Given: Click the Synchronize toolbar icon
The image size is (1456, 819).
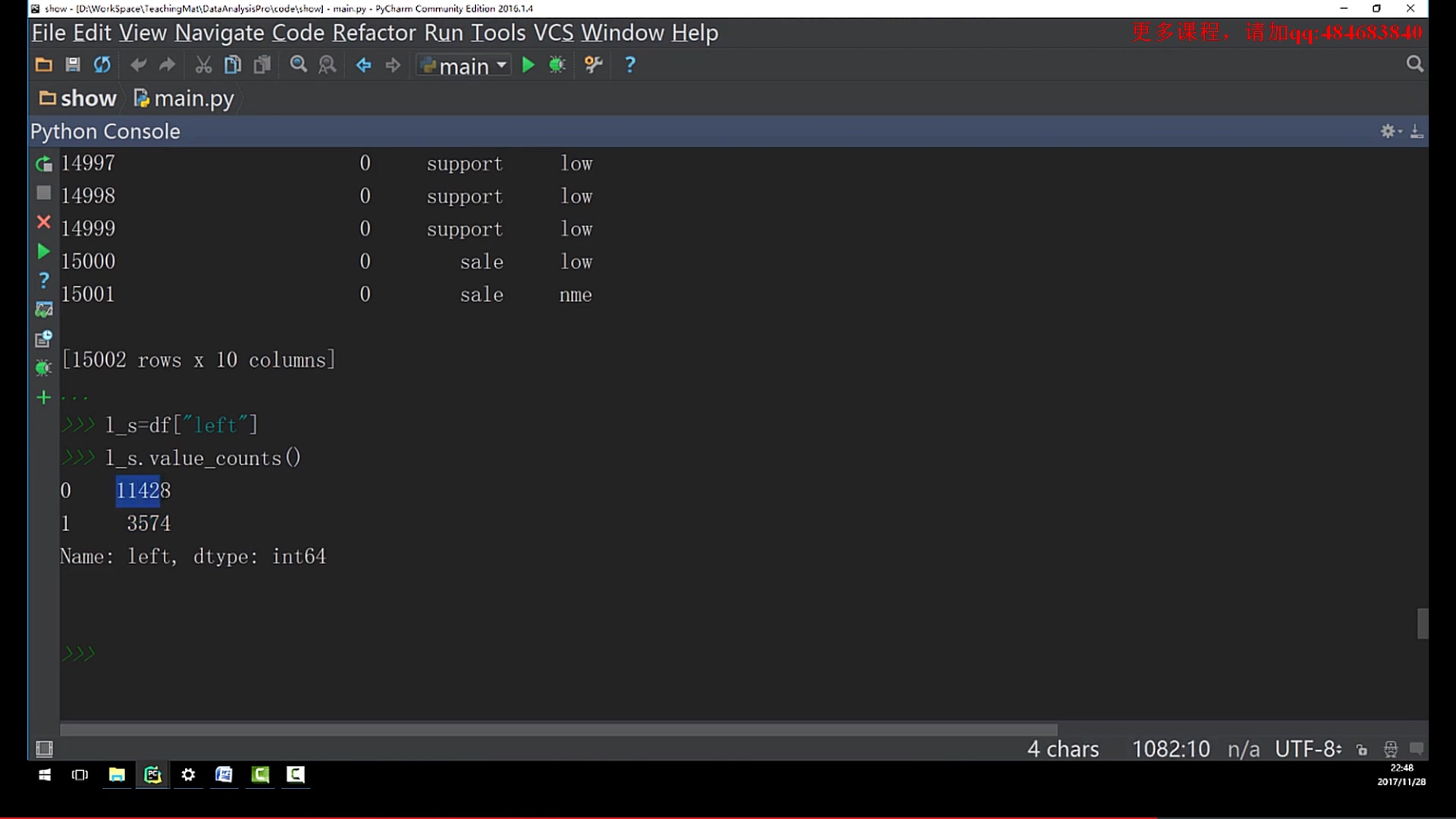Looking at the screenshot, I should [102, 65].
